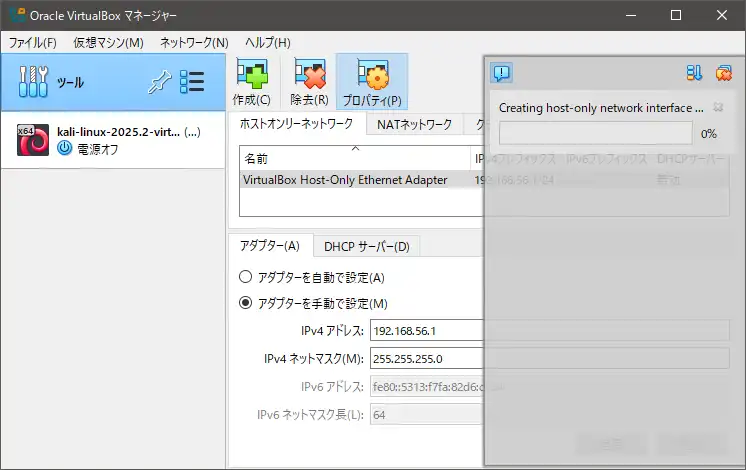Open the ヘルプ(H) menu
Screen dimensions: 746x470
coord(268,43)
